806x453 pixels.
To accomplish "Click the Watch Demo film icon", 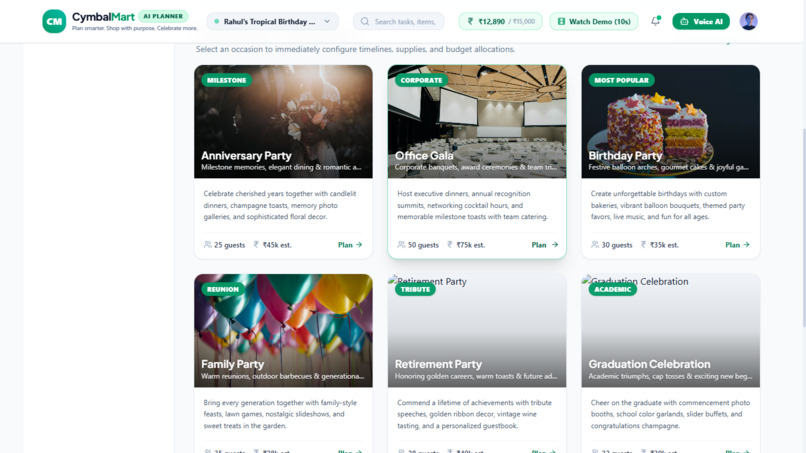I will [x=561, y=22].
